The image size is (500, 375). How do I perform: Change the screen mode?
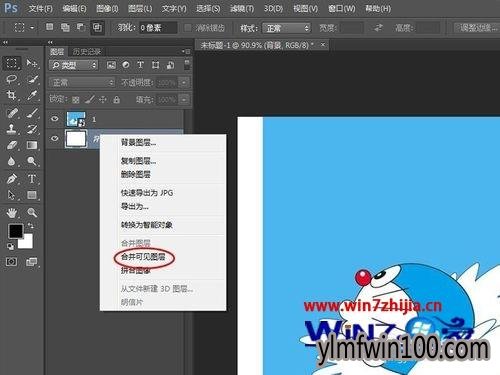pyautogui.click(x=32, y=262)
